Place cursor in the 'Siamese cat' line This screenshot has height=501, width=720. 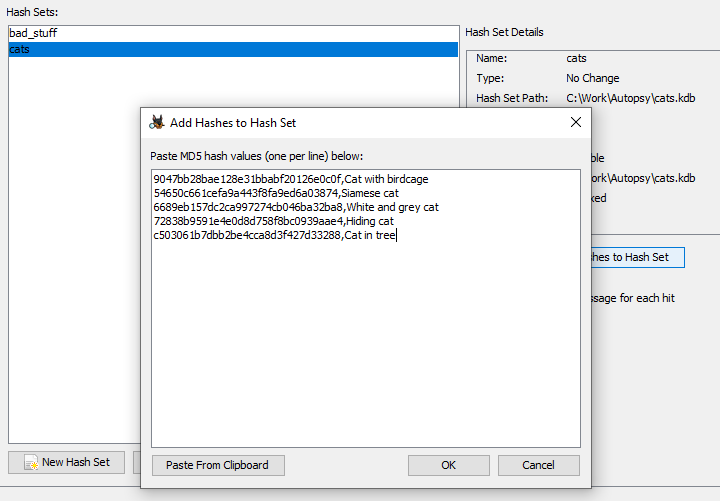click(275, 193)
